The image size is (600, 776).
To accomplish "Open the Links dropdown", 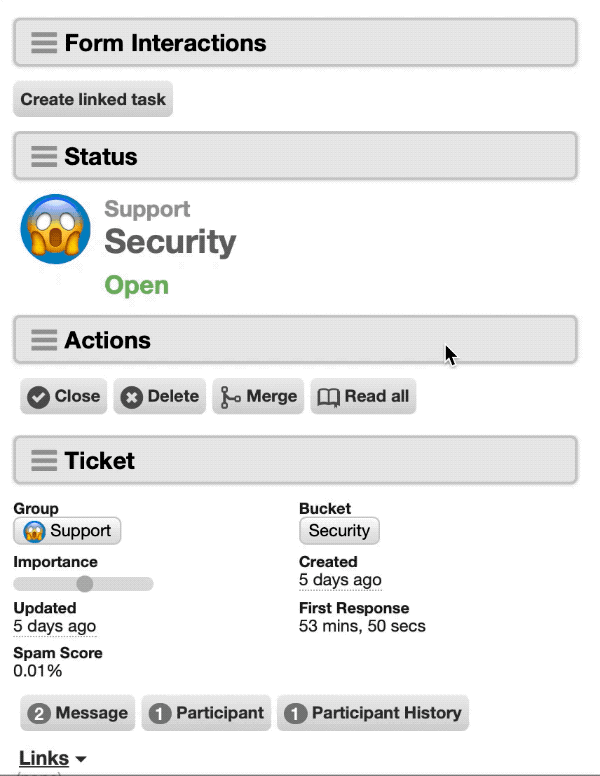I will pos(52,758).
